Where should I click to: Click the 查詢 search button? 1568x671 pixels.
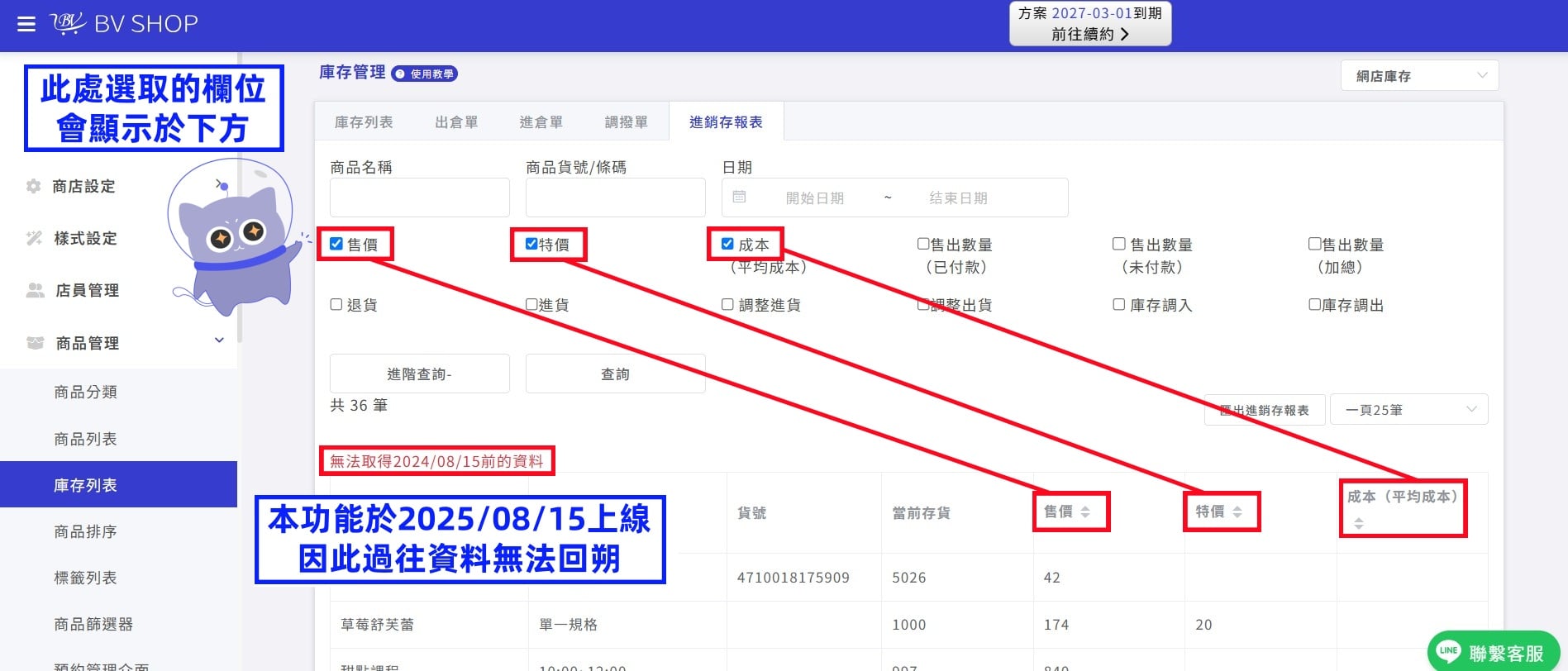(x=615, y=374)
